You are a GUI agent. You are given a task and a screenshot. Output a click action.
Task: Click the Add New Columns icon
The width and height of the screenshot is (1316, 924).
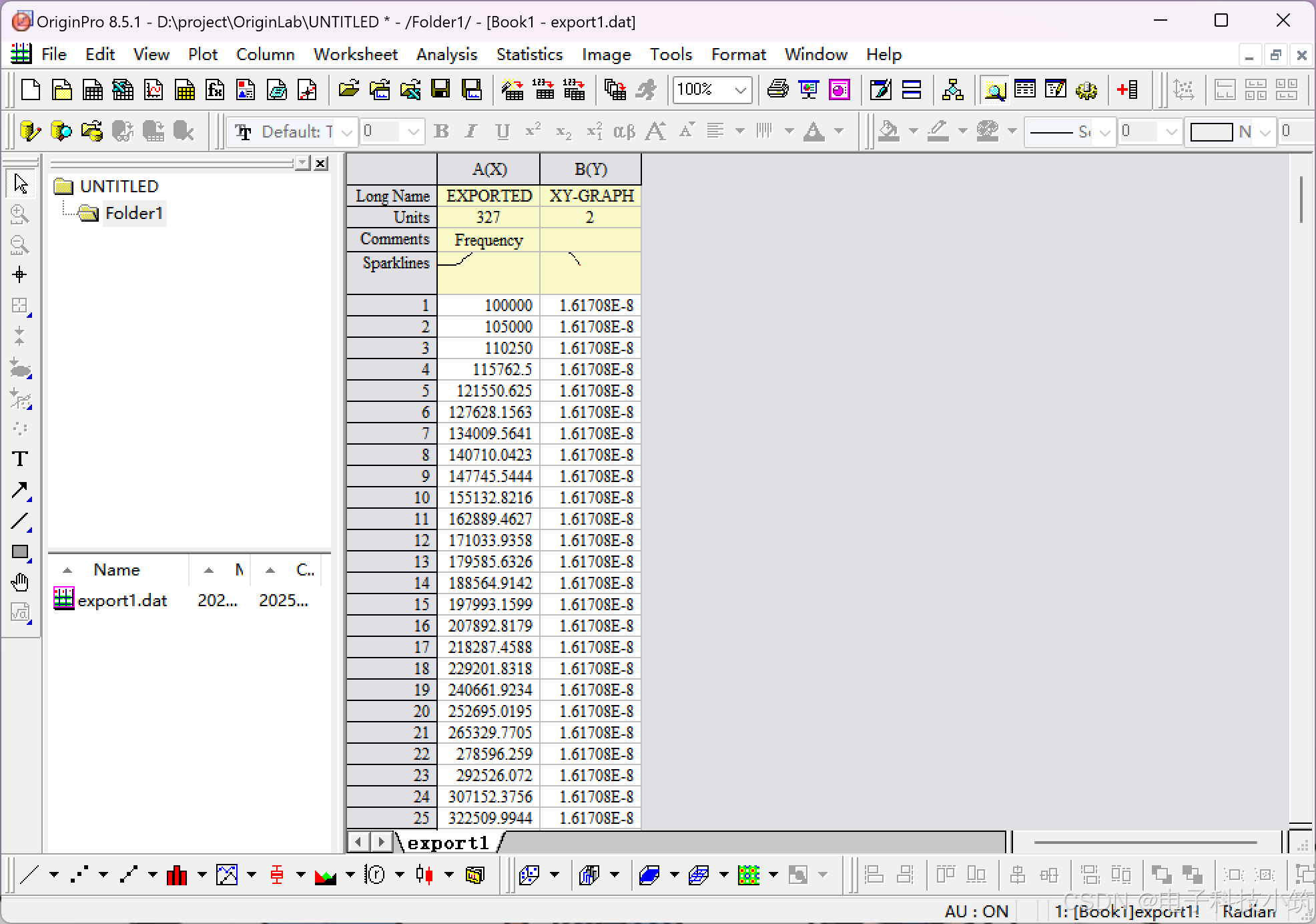point(1128,89)
